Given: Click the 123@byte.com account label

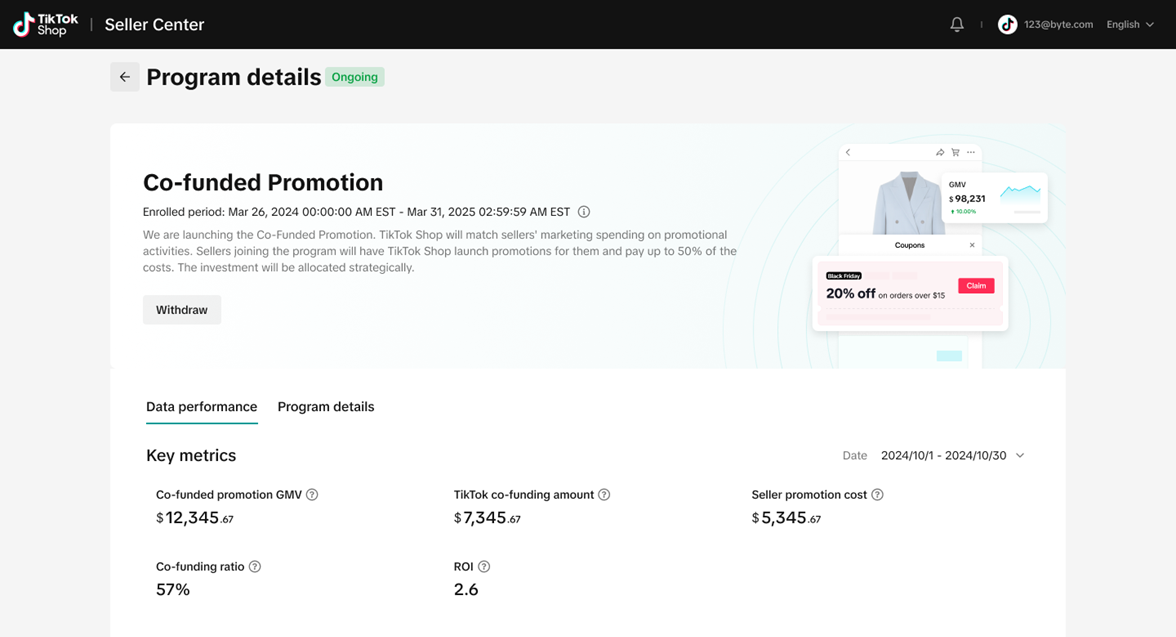Looking at the screenshot, I should coord(1058,24).
